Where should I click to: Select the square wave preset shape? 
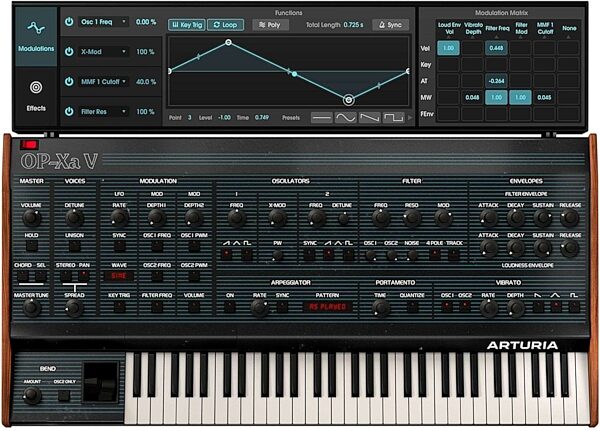394,118
